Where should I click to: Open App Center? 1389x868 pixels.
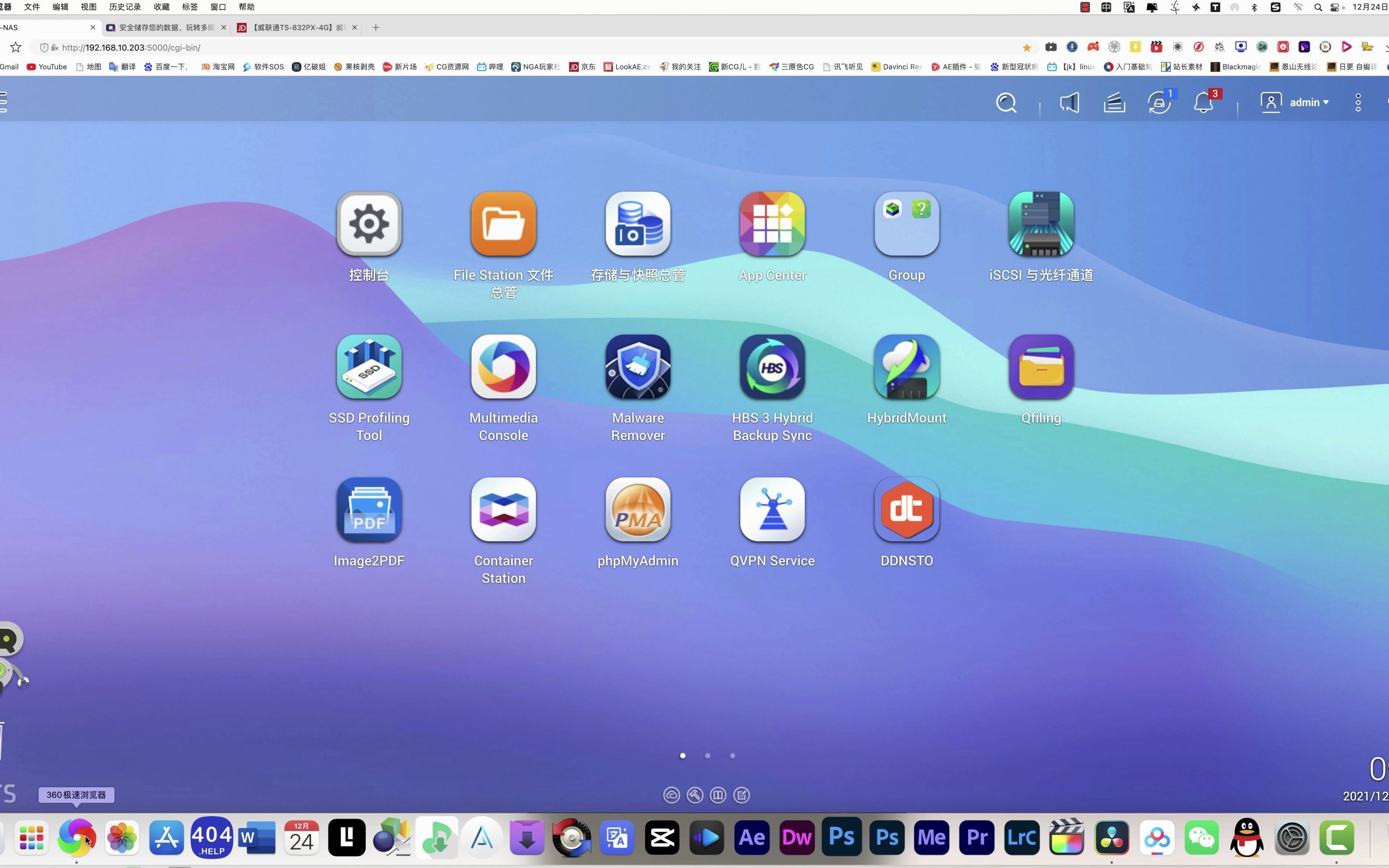tap(772, 224)
